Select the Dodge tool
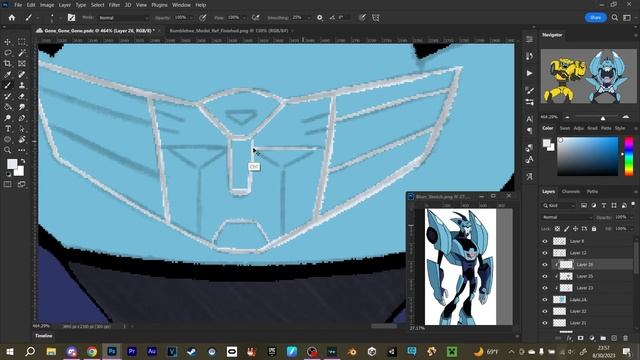This screenshot has width=640, height=360. (7, 118)
